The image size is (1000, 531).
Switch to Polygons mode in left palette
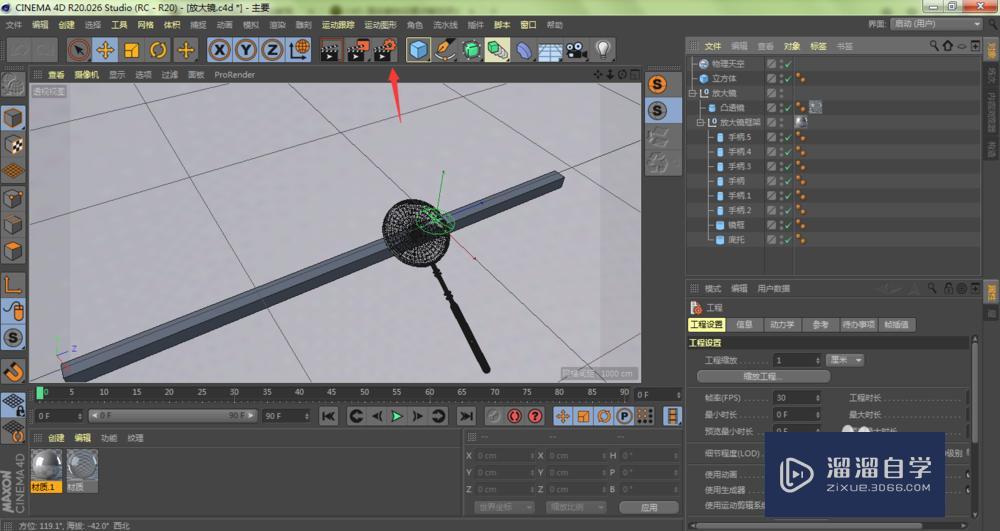[13, 251]
